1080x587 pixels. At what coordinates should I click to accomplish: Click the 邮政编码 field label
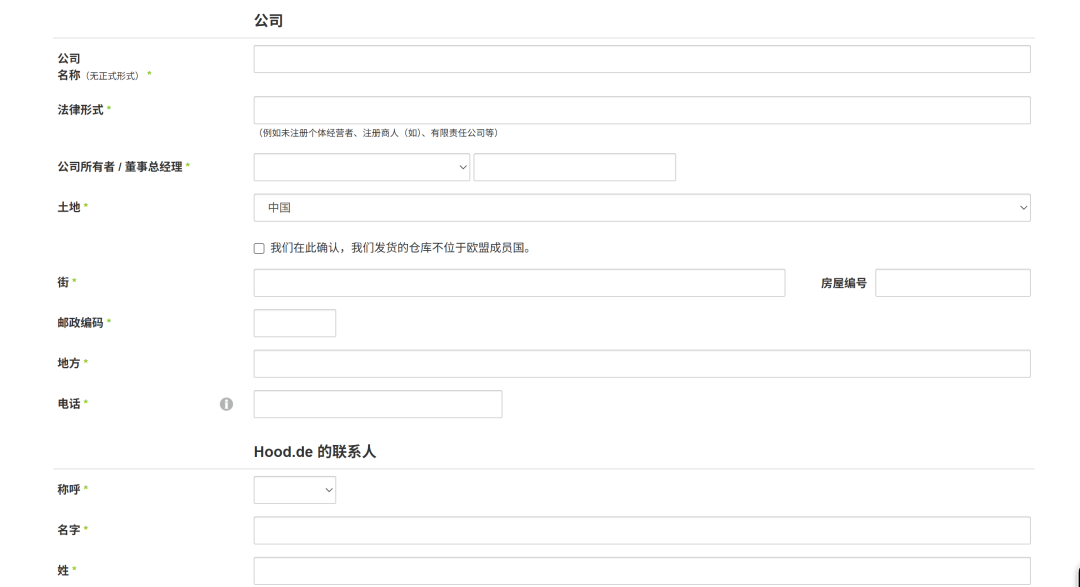pyautogui.click(x=80, y=323)
